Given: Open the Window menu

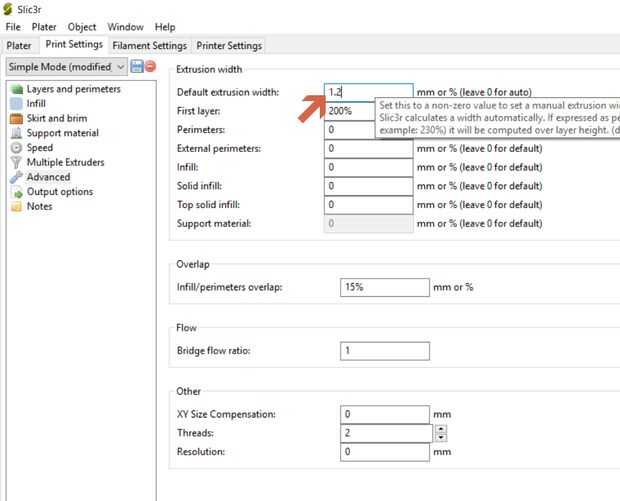Looking at the screenshot, I should tap(125, 27).
